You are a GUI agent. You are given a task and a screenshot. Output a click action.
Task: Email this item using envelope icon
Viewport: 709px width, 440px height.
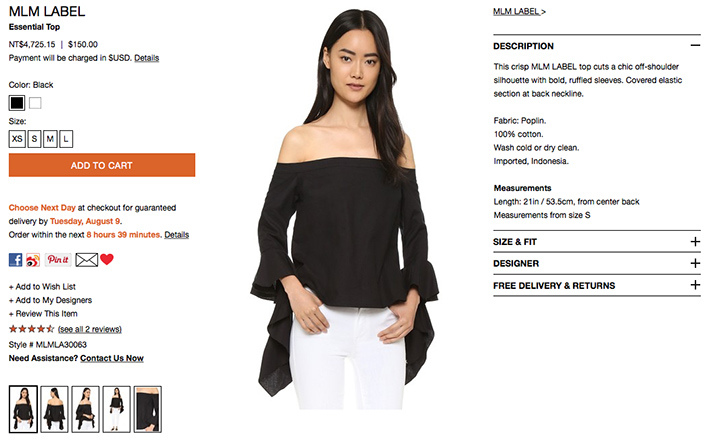click(86, 260)
